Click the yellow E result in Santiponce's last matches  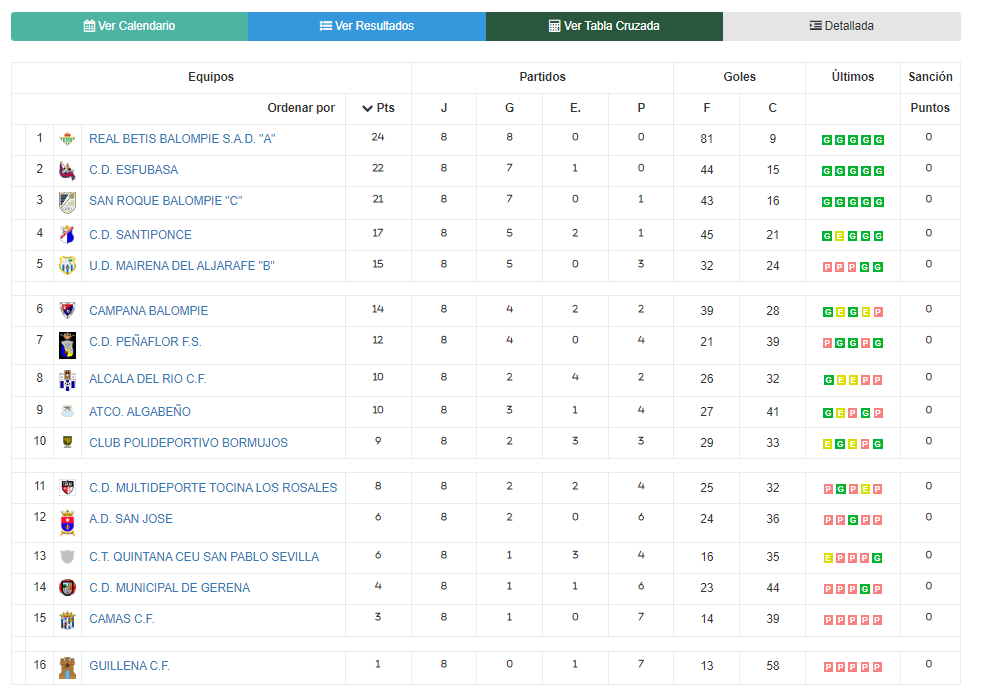click(840, 236)
